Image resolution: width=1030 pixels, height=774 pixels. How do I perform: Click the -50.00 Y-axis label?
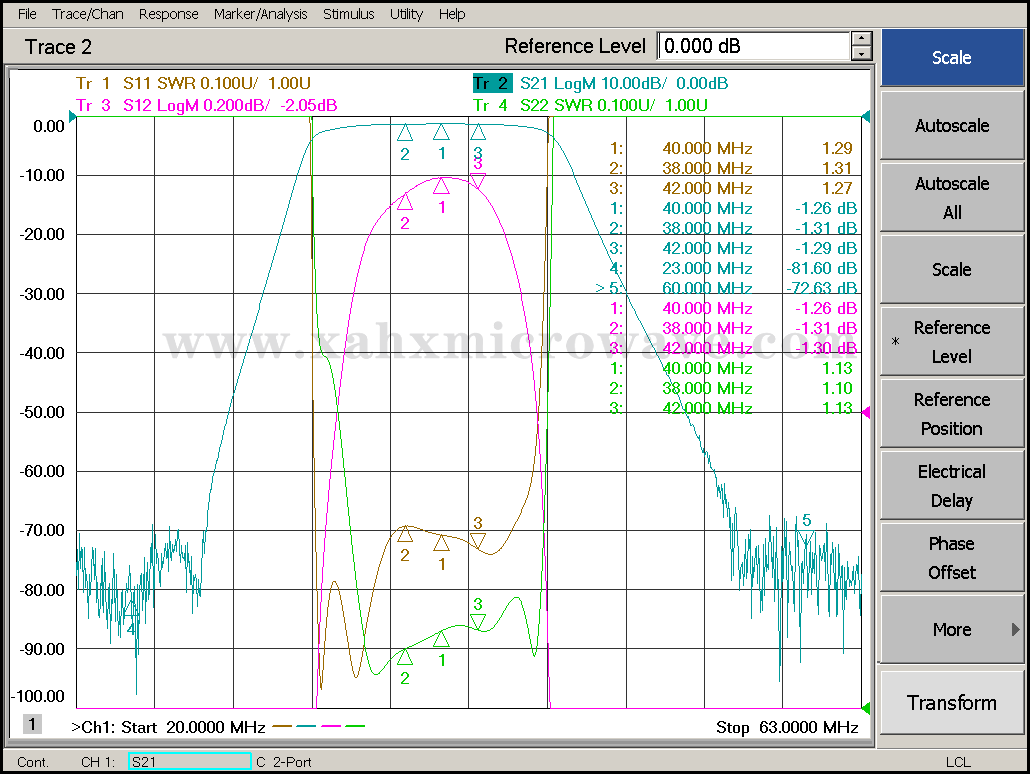click(42, 413)
